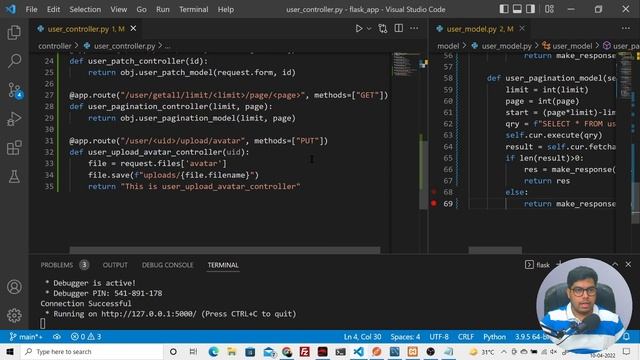Click Type here to search box
This screenshot has height=360, width=640.
point(91,351)
